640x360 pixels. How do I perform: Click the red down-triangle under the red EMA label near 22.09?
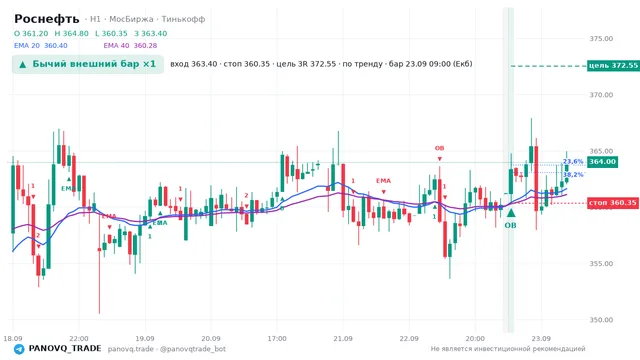point(383,192)
